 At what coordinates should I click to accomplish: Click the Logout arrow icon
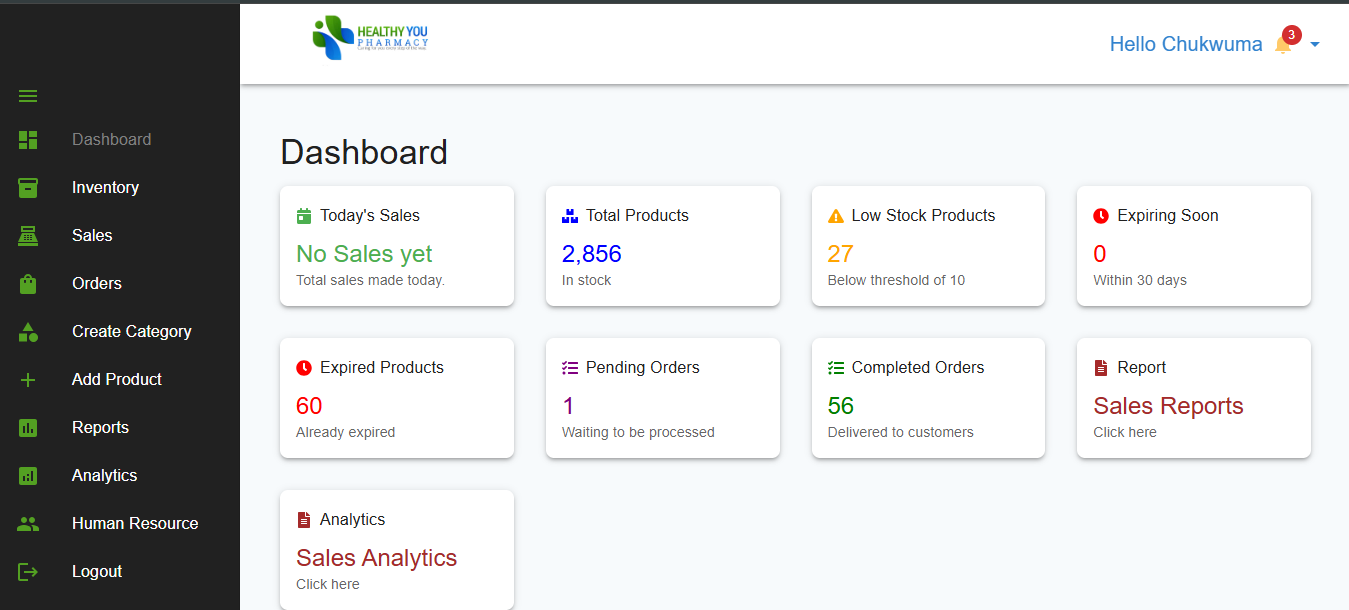[28, 572]
